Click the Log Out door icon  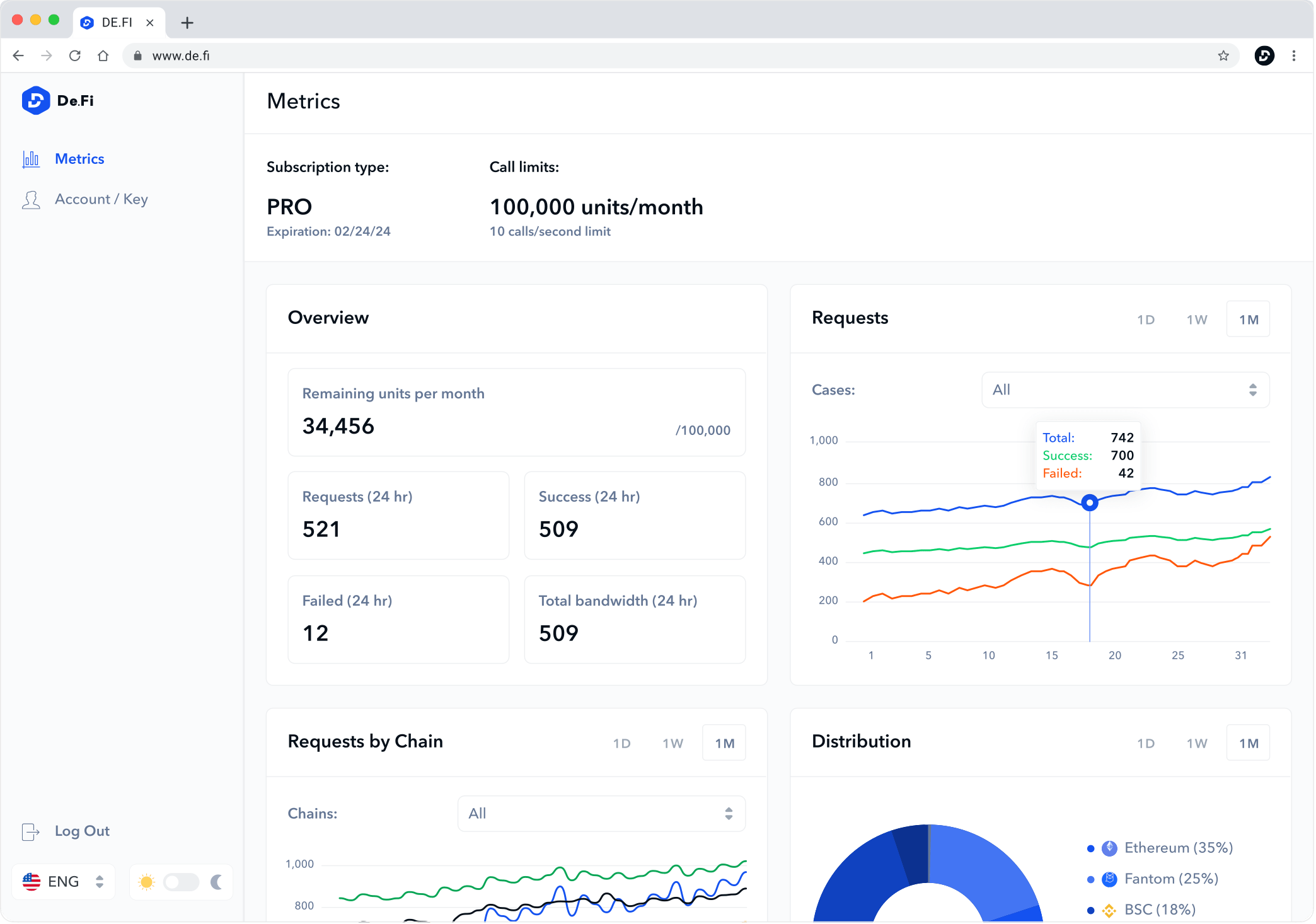[x=30, y=832]
